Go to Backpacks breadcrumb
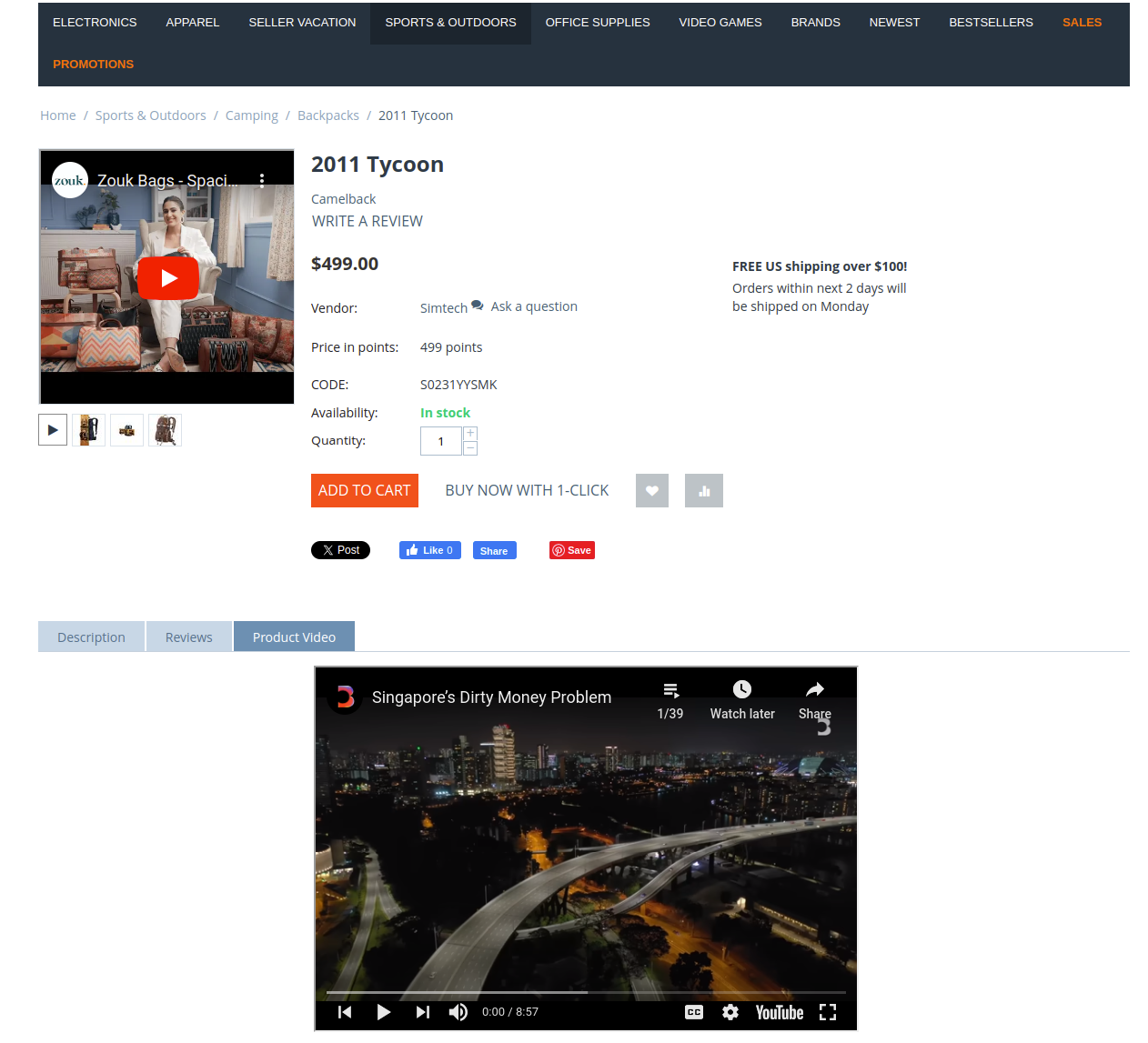 328,115
